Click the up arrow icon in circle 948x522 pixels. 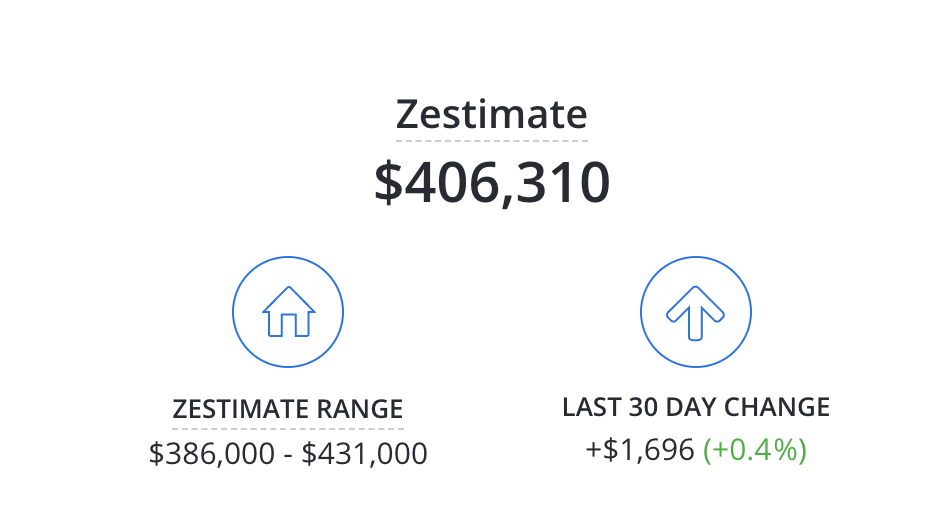pos(695,311)
